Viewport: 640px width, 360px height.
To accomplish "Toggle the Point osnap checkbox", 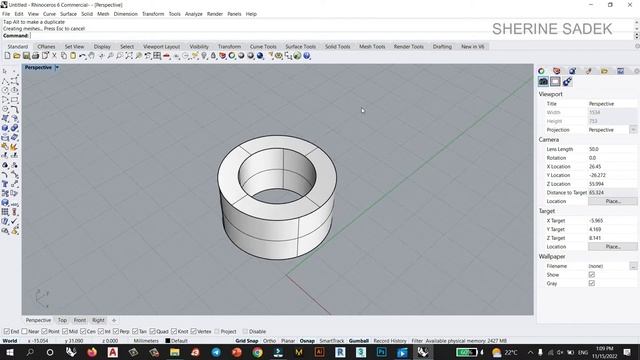I will click(44, 331).
